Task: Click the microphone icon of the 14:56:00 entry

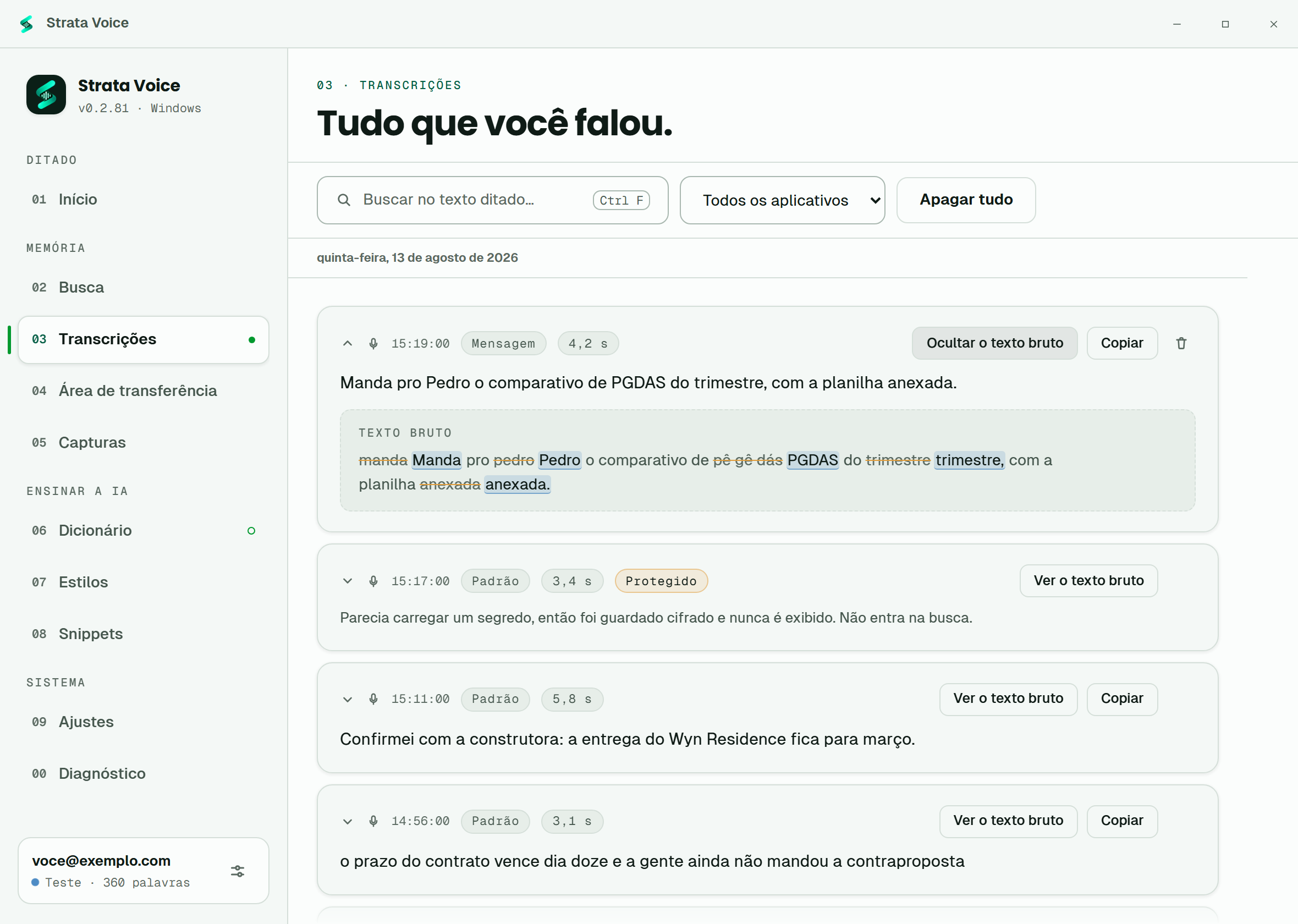Action: pyautogui.click(x=373, y=821)
